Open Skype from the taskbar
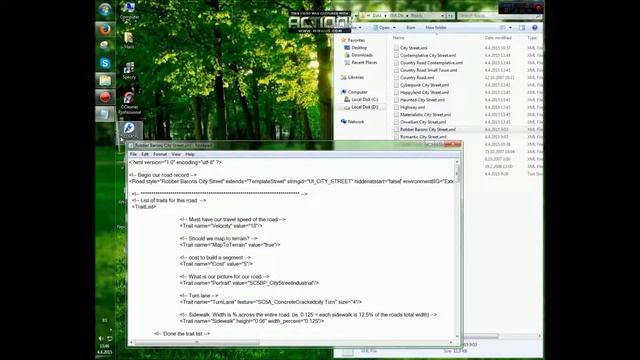This screenshot has width=640, height=360. tap(105, 63)
